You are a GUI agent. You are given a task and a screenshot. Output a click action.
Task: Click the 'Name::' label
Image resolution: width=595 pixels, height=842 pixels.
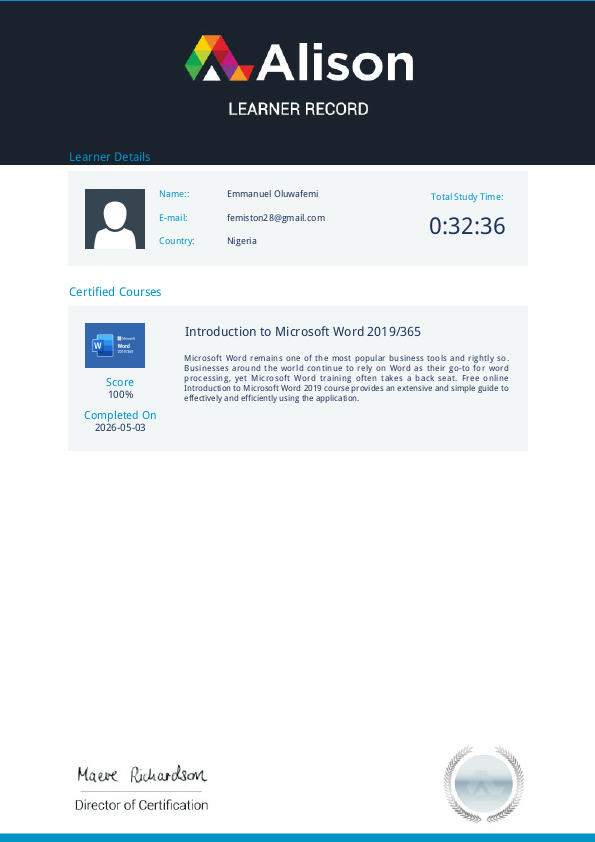point(174,194)
